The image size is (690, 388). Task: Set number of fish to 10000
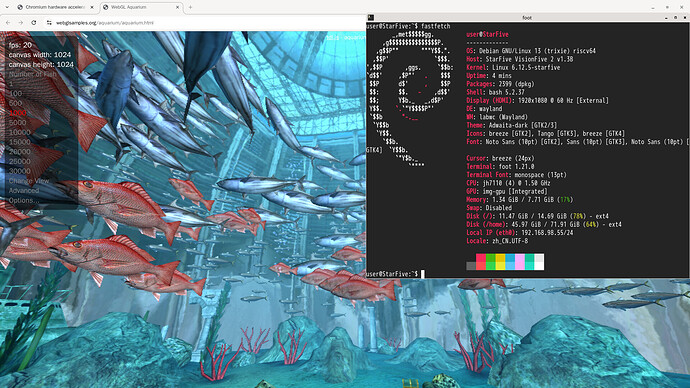(x=20, y=132)
